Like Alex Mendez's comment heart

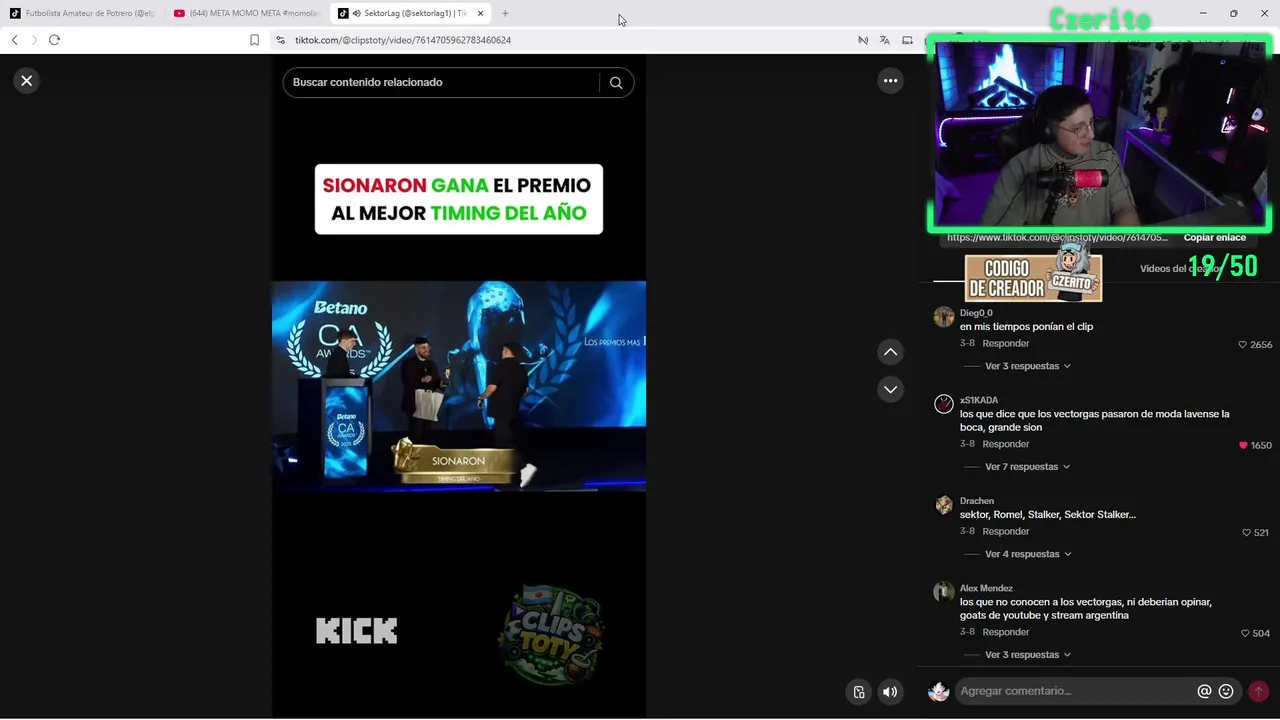1245,633
